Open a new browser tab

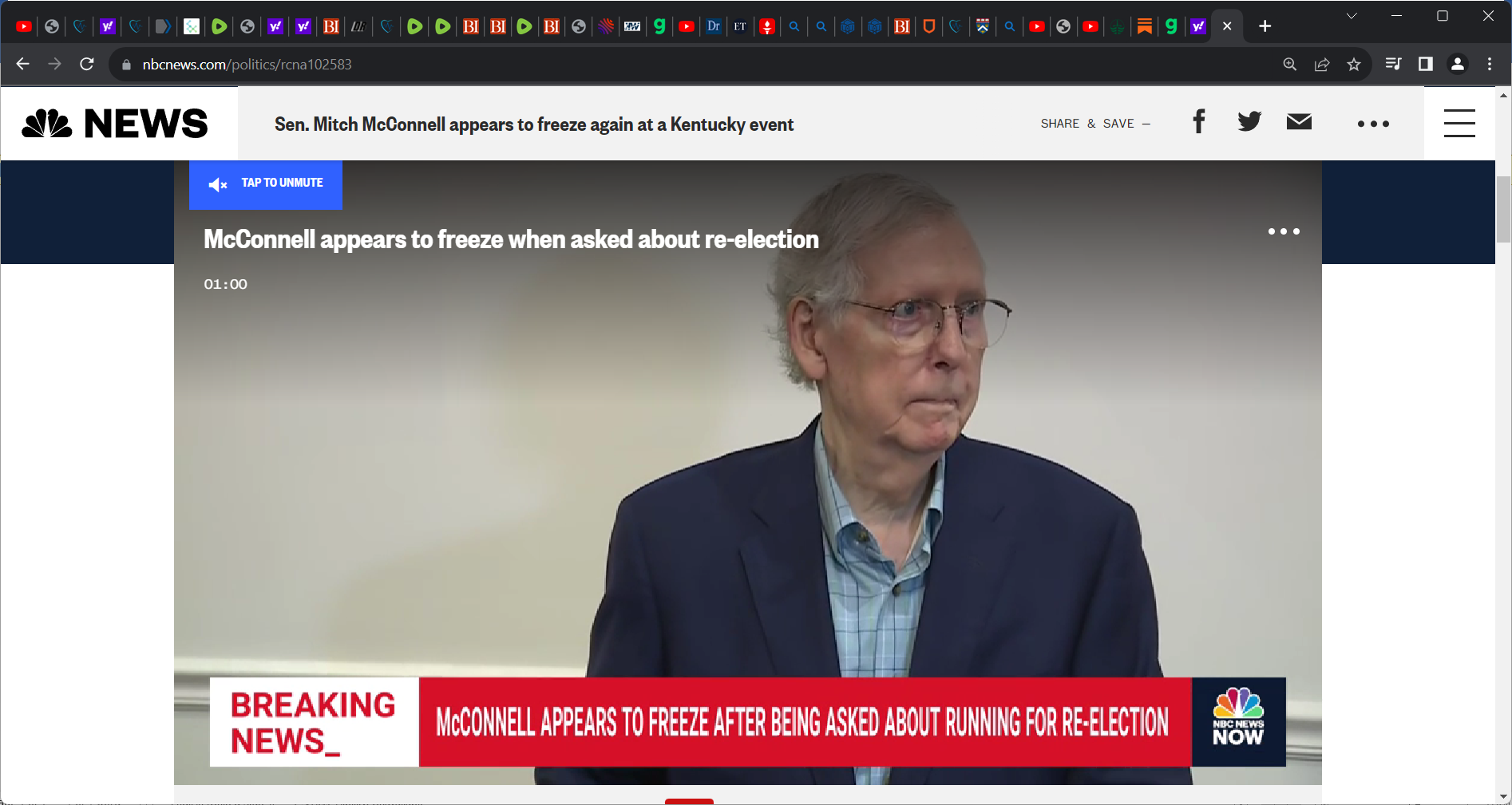pyautogui.click(x=1265, y=26)
